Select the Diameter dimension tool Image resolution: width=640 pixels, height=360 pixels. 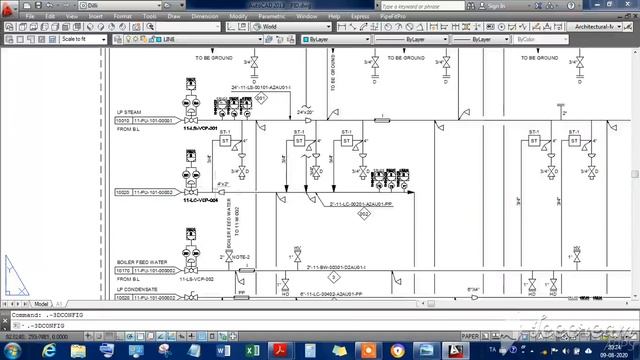coord(409,27)
